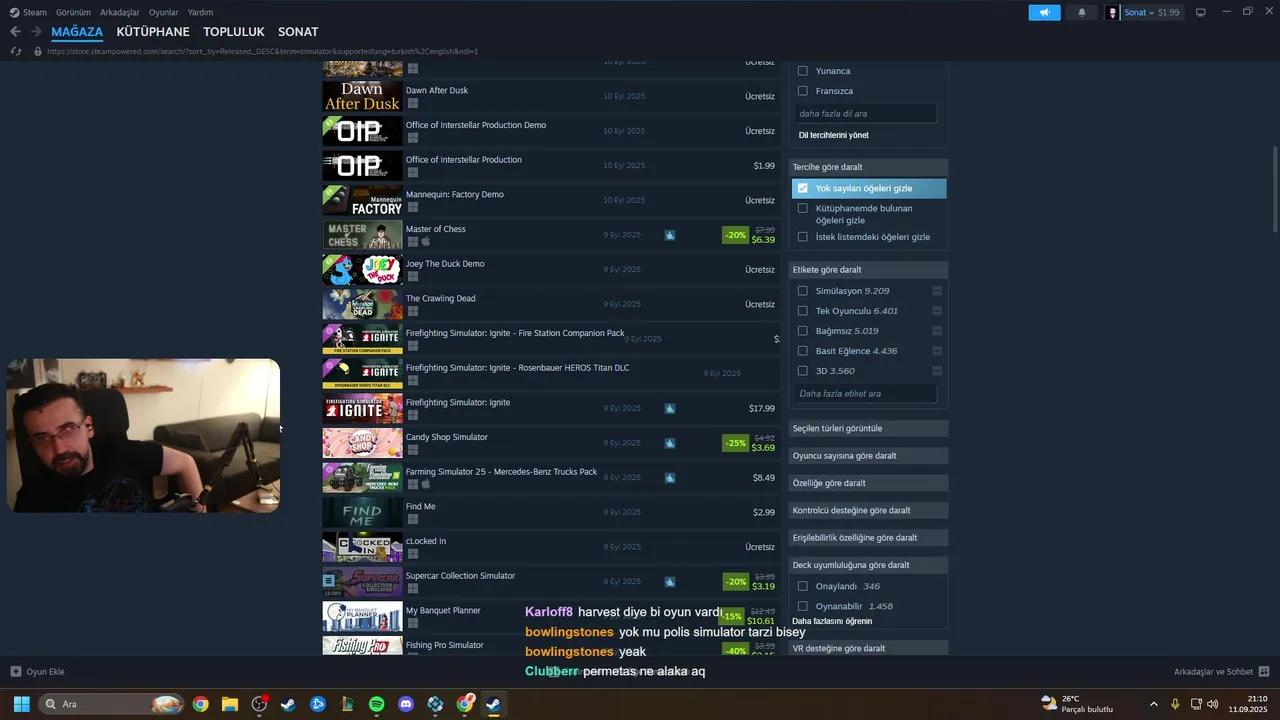
Task: Expand VR desteğine göre daralt section
Action: pyautogui.click(x=868, y=648)
